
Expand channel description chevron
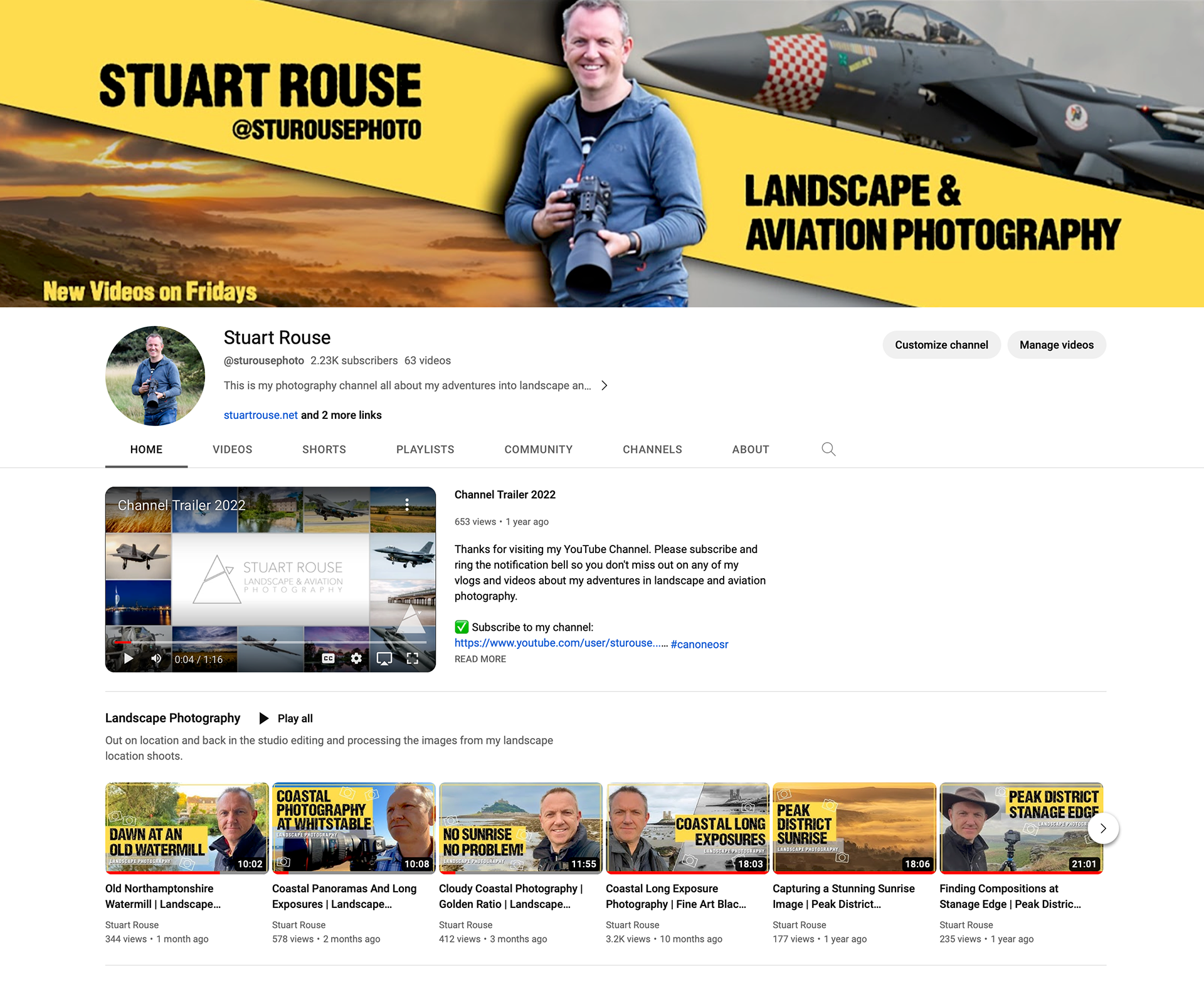[605, 386]
